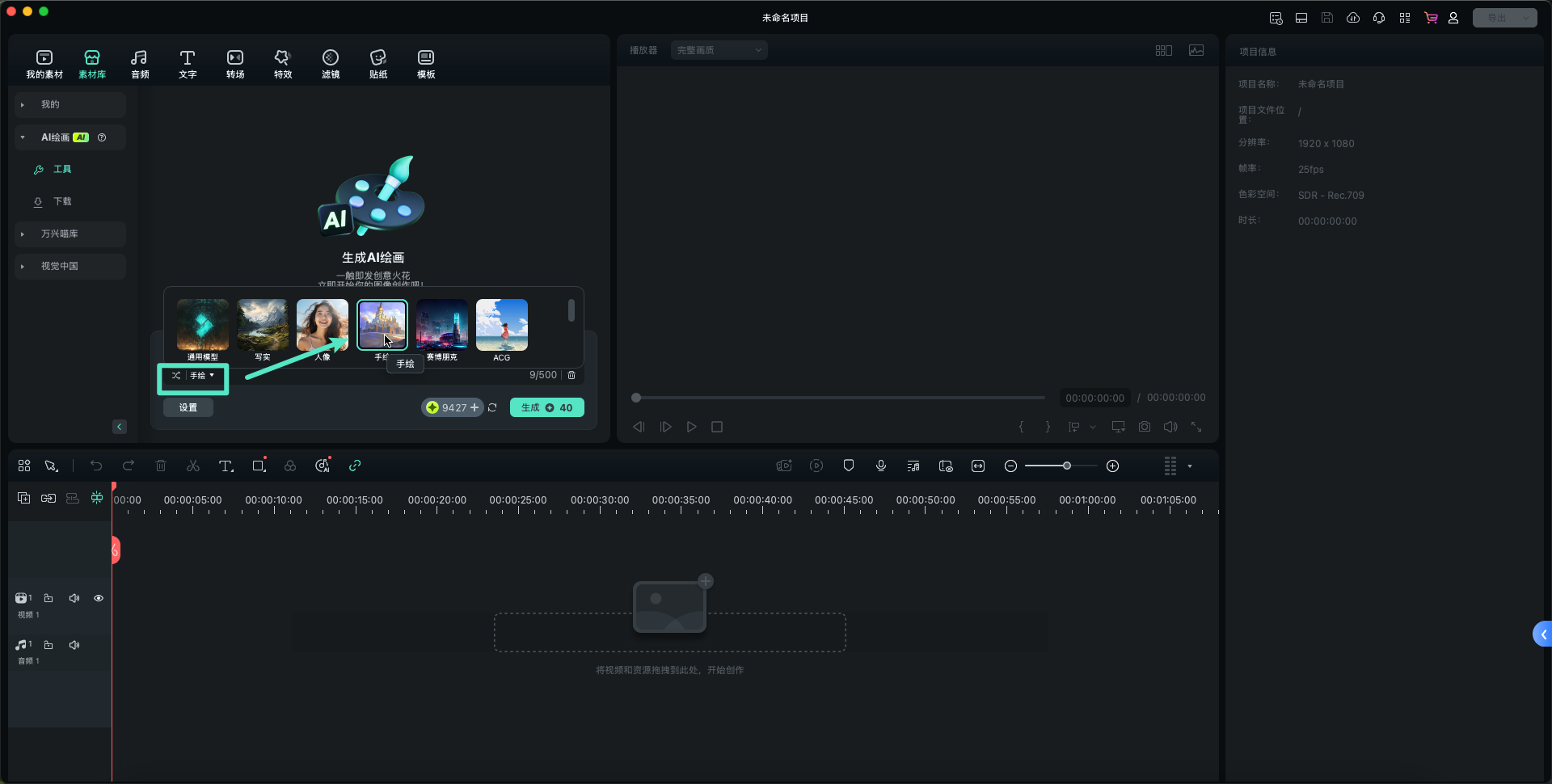Open the 手绘 style dropdown

pos(194,376)
